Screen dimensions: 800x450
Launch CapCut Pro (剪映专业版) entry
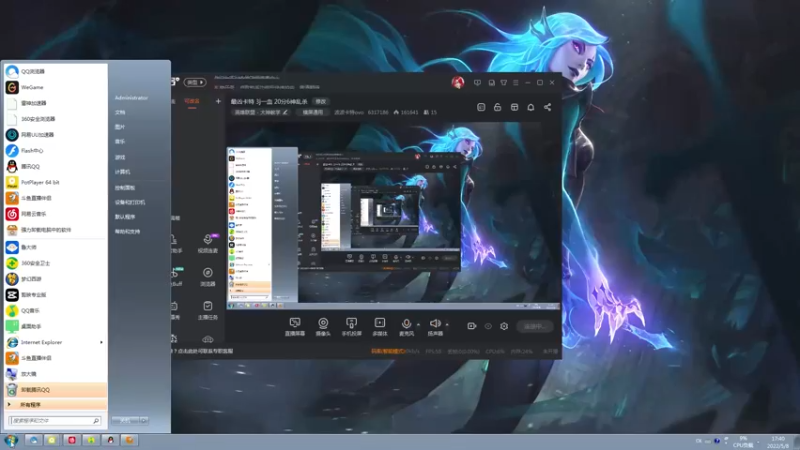55,294
